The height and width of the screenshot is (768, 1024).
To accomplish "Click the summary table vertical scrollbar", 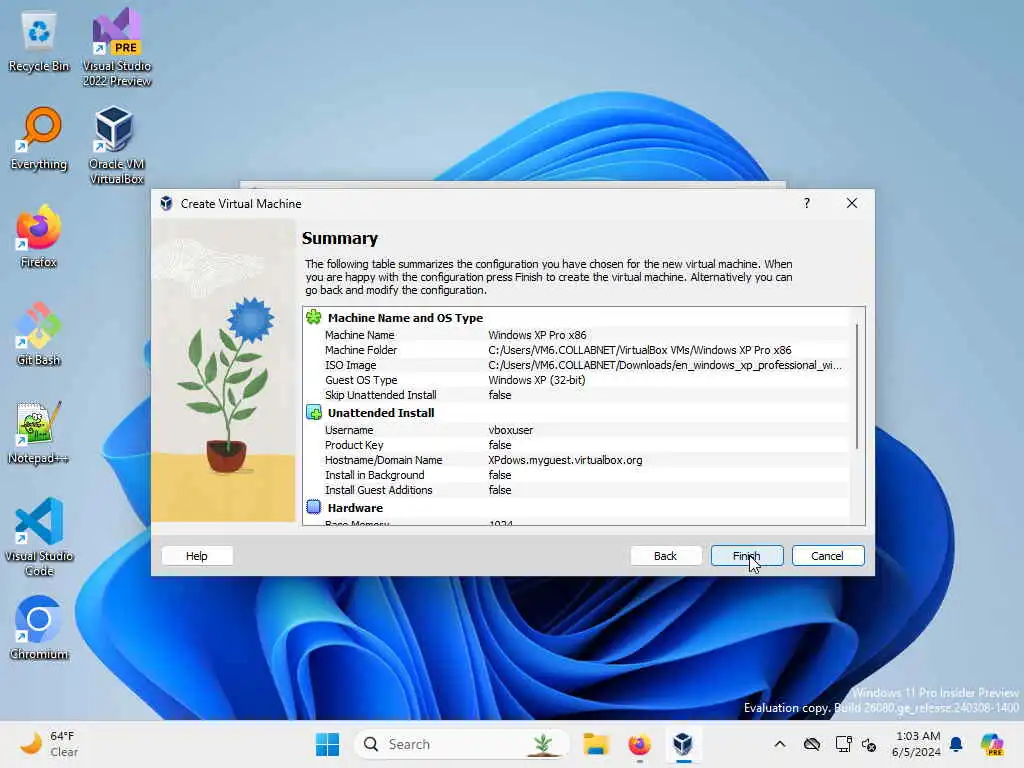I will pos(857,385).
